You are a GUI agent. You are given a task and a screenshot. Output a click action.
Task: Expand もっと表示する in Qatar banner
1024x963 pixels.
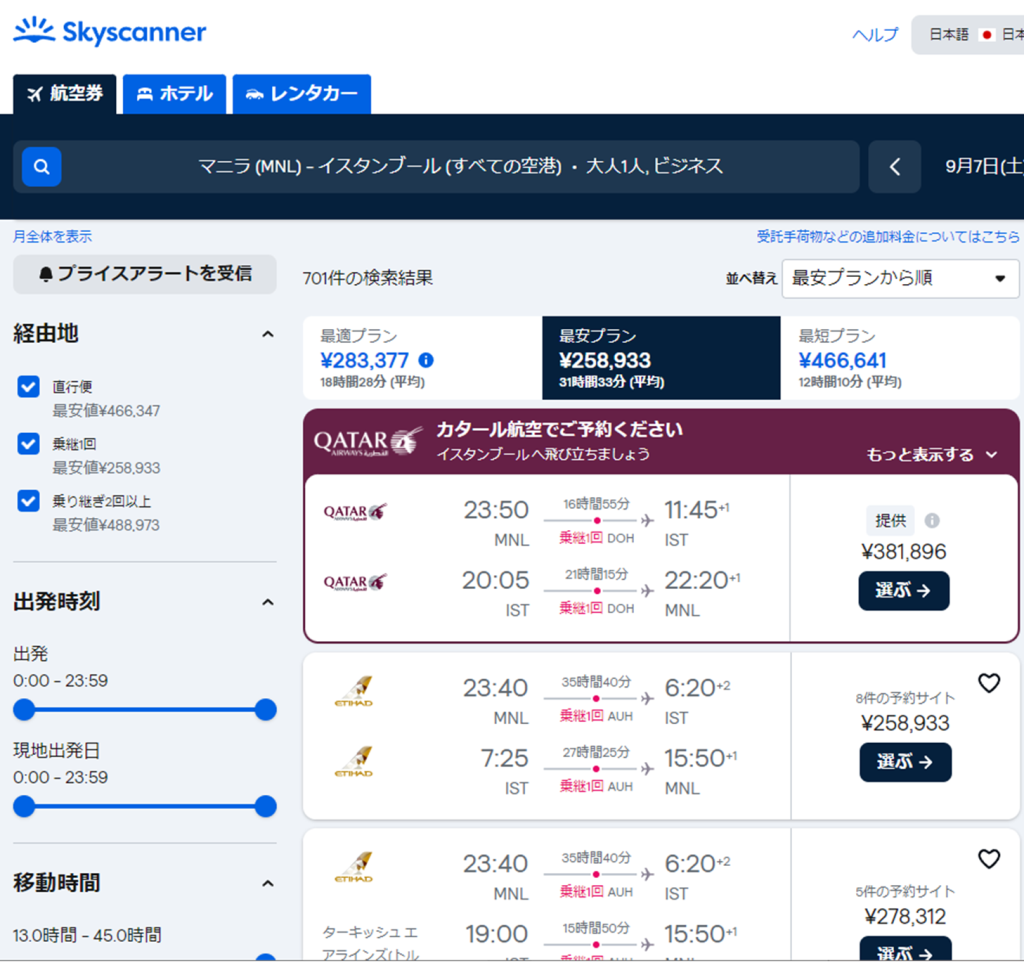tap(932, 455)
